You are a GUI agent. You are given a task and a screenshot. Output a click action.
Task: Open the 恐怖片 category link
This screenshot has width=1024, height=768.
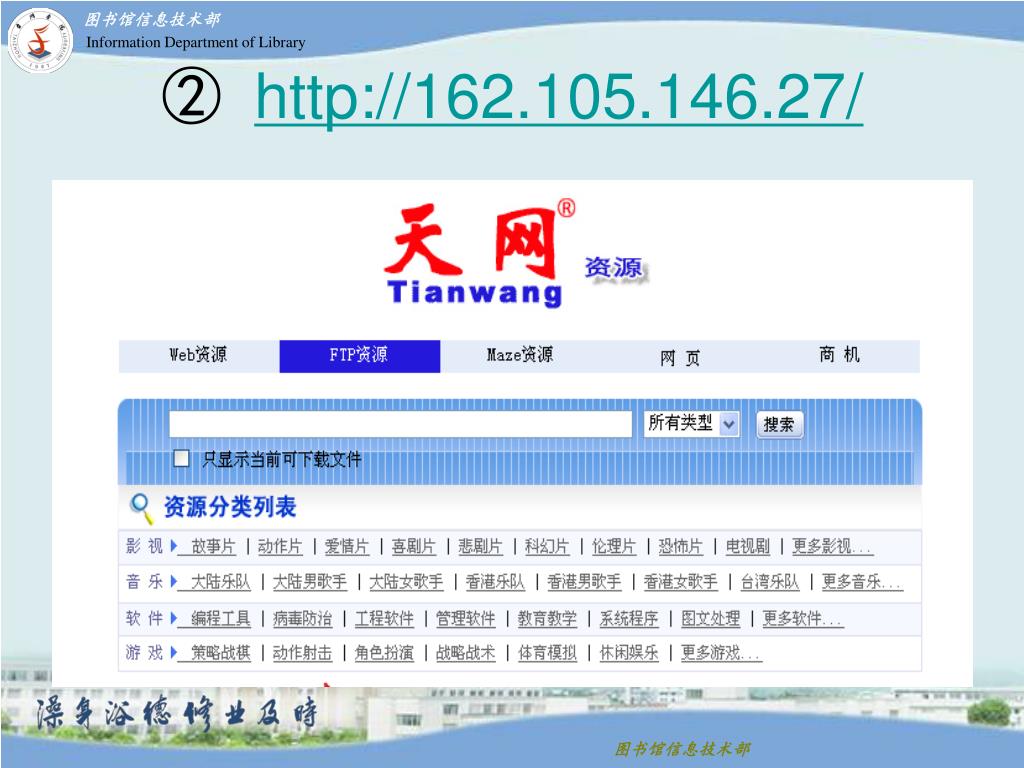pos(680,547)
